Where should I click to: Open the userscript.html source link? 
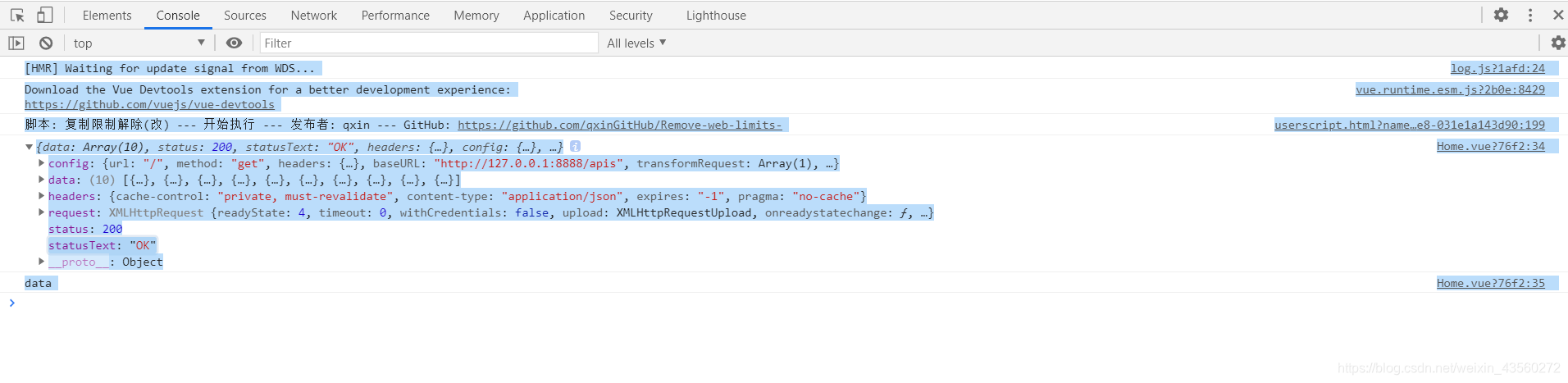tap(1410, 125)
